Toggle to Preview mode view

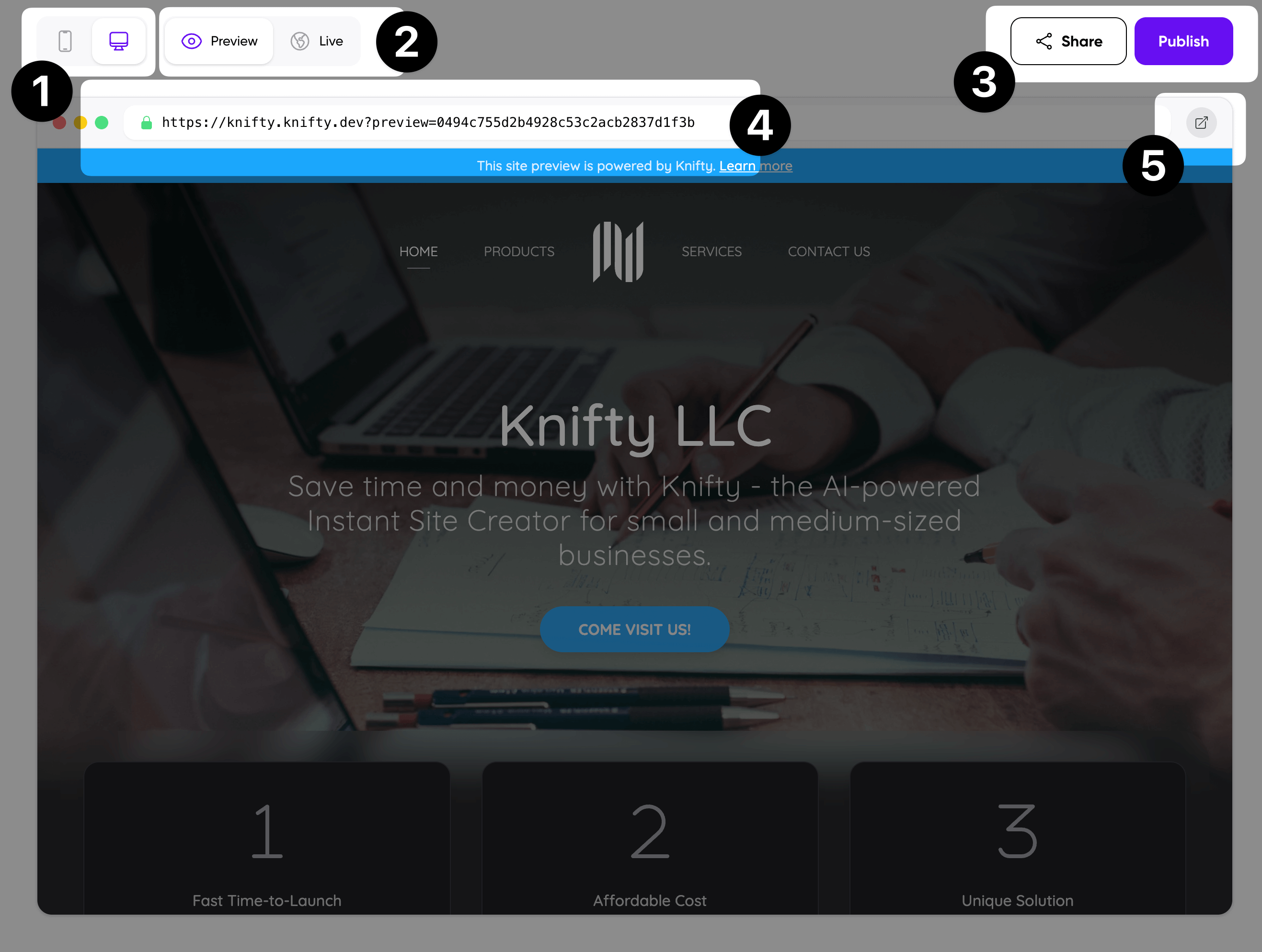click(x=219, y=41)
